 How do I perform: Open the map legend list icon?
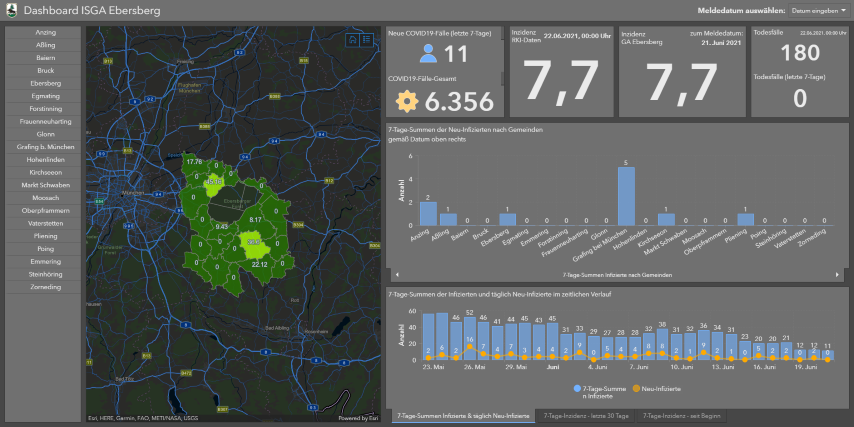tap(366, 39)
